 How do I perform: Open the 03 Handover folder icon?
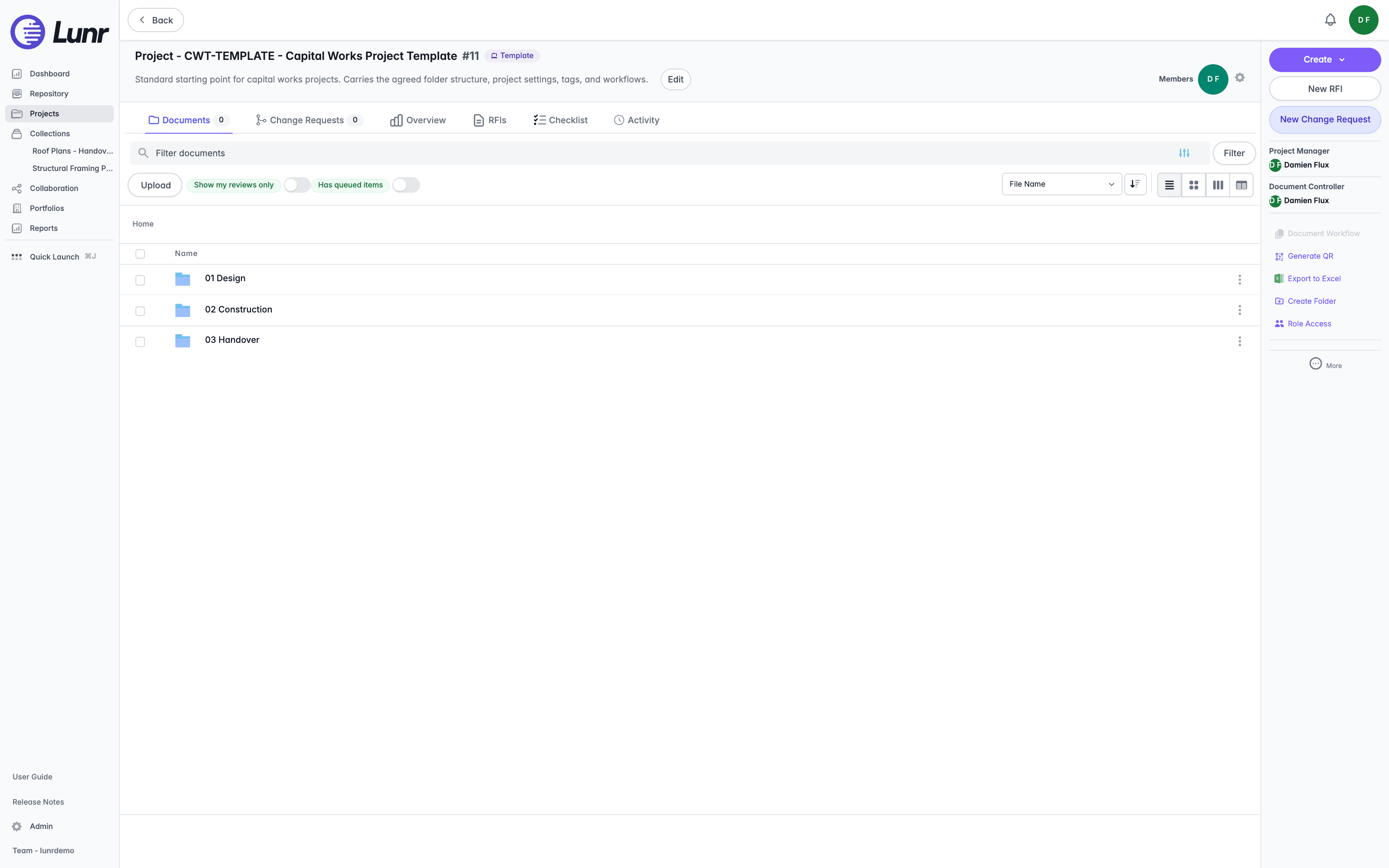[182, 340]
